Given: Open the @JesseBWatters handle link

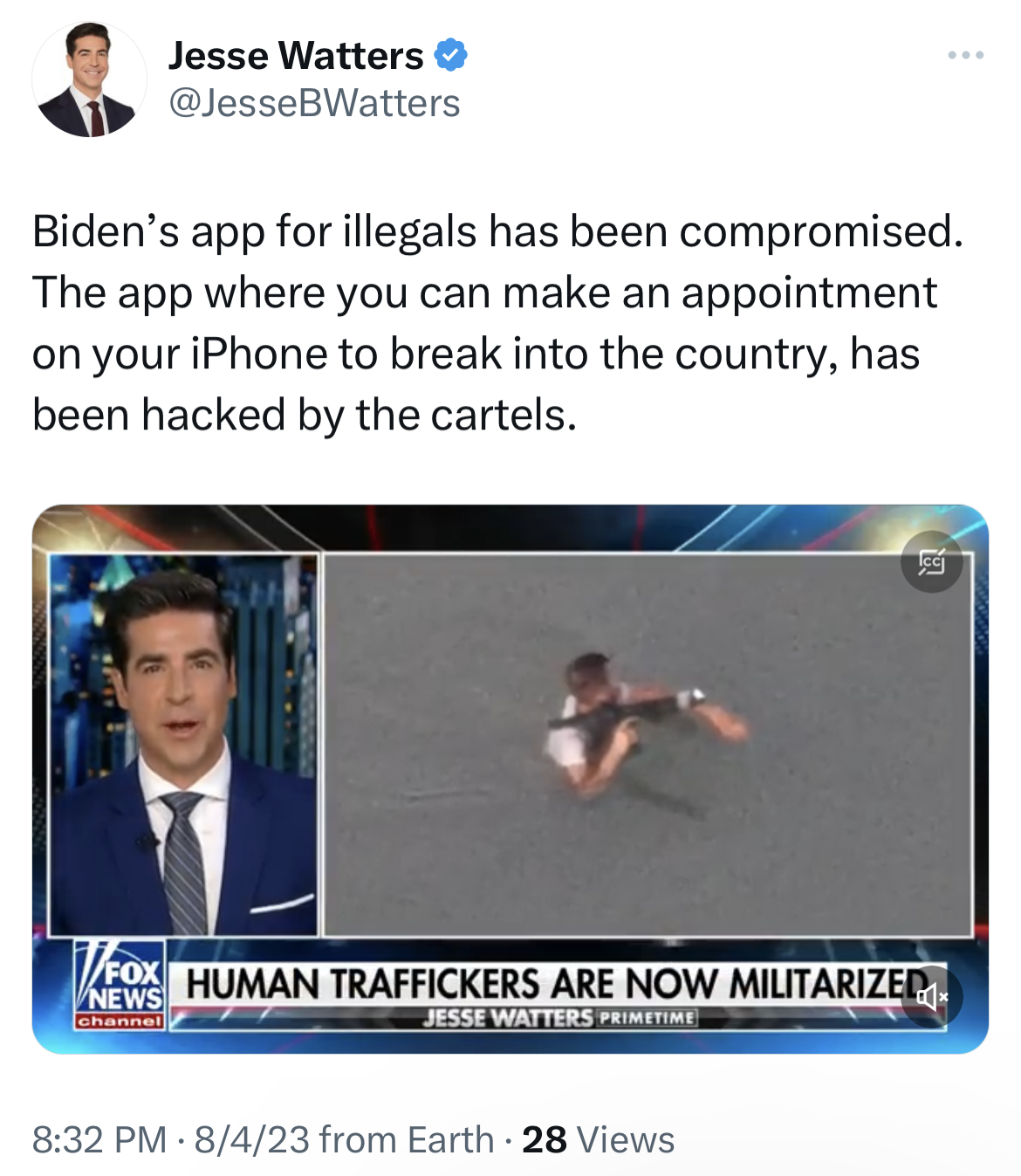Looking at the screenshot, I should coord(313,103).
